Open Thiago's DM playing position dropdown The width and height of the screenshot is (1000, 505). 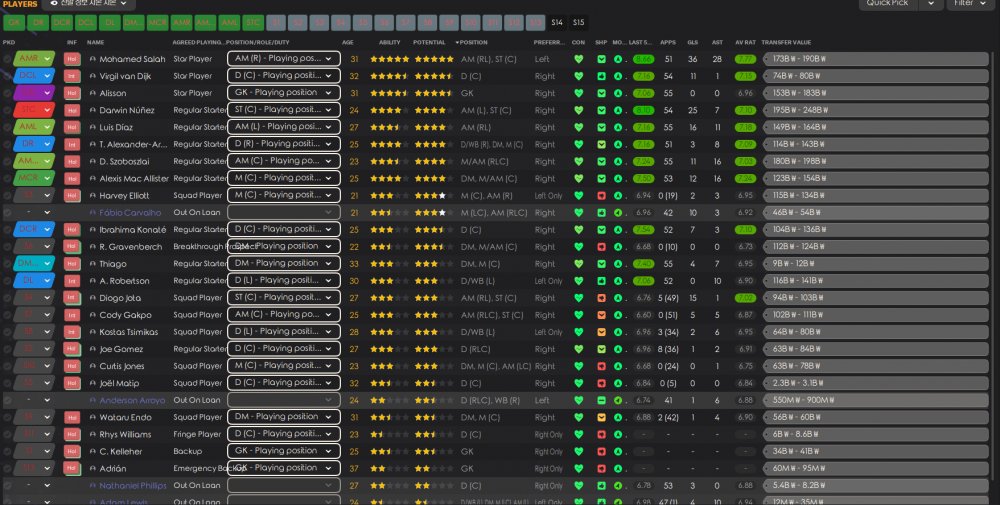(283, 263)
